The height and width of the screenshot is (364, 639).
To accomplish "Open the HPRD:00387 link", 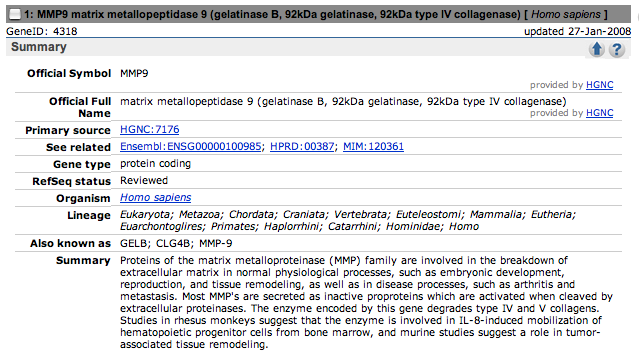I will click(302, 147).
